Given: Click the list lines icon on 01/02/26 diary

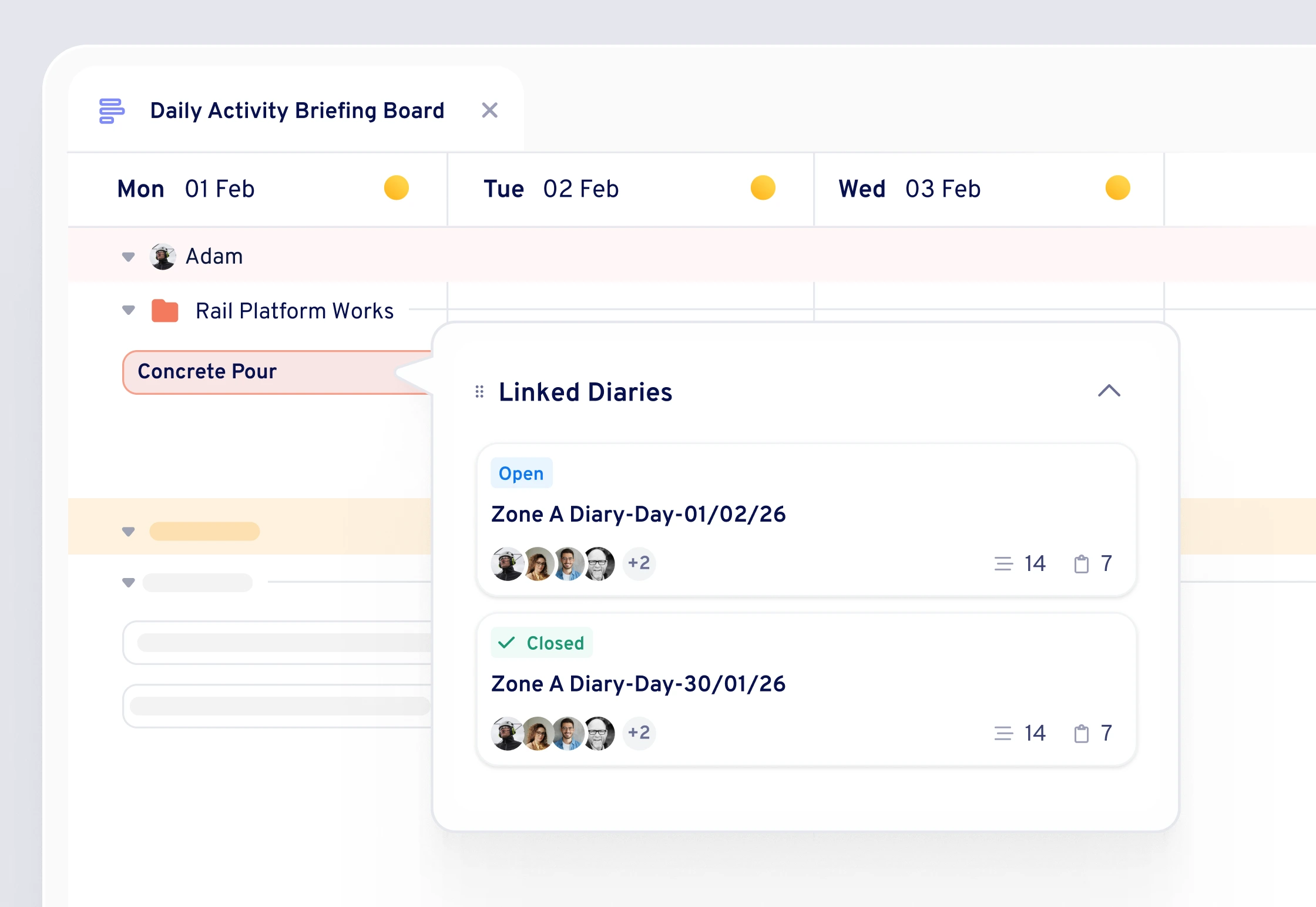Looking at the screenshot, I should pos(1003,564).
